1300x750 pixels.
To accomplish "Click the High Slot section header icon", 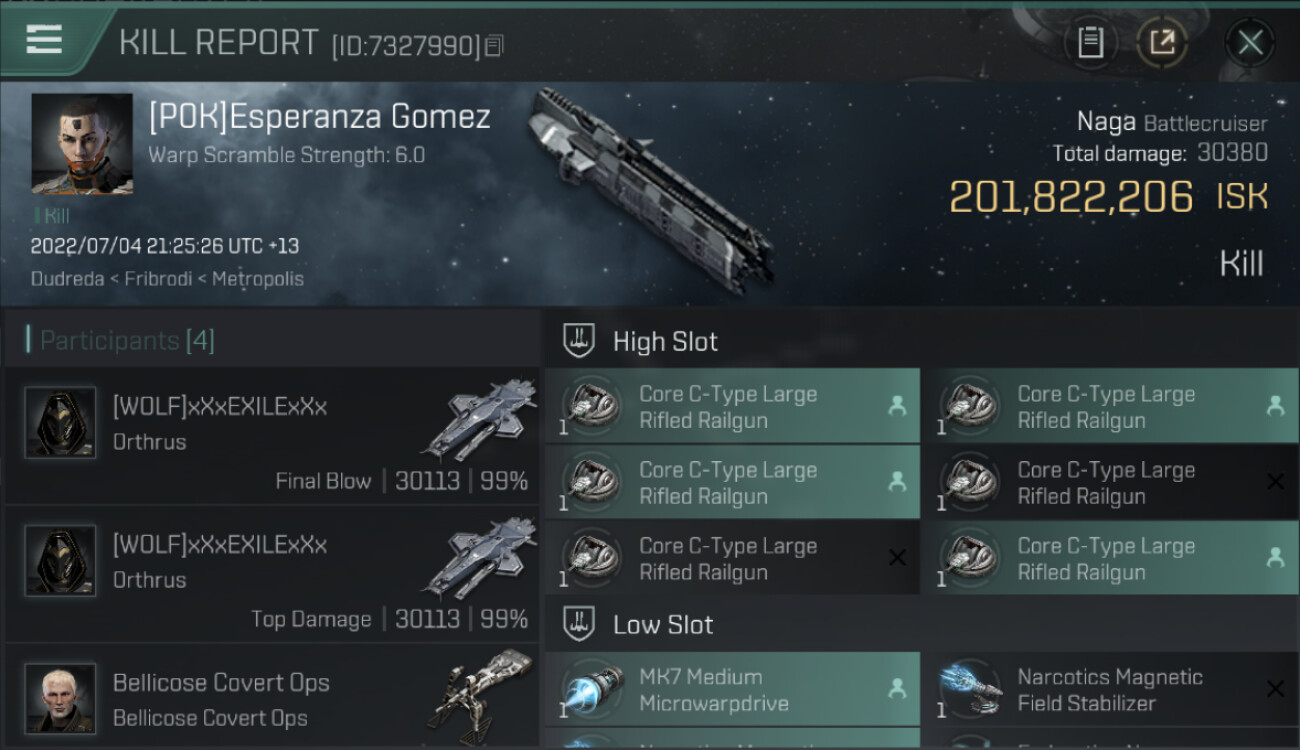I will click(579, 341).
